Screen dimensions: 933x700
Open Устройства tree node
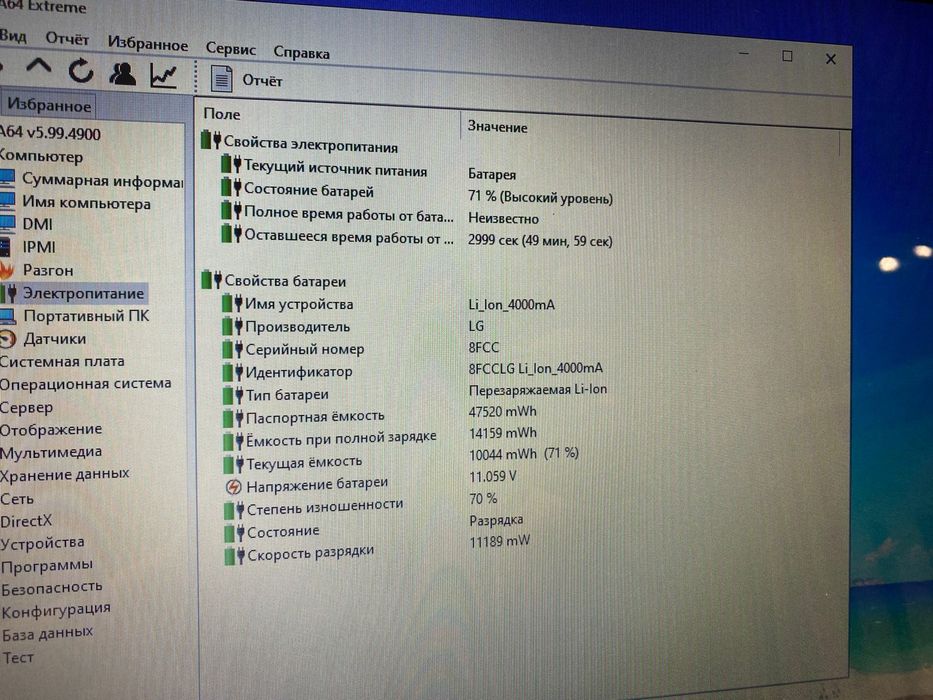pos(42,543)
